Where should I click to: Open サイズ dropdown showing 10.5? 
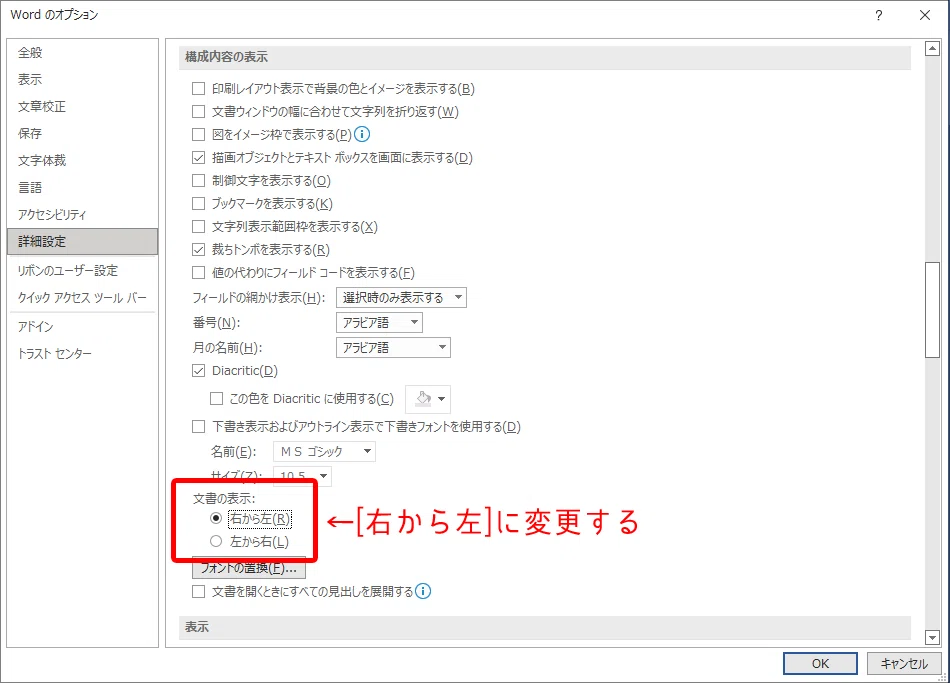(302, 476)
